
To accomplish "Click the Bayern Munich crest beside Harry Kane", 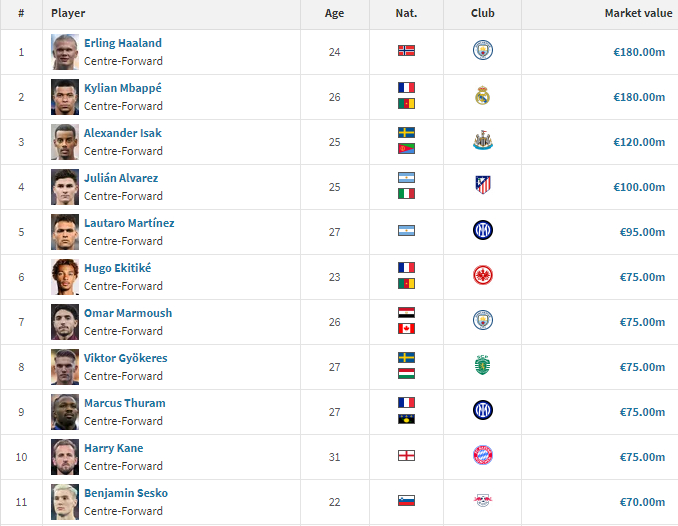I will pyautogui.click(x=483, y=455).
